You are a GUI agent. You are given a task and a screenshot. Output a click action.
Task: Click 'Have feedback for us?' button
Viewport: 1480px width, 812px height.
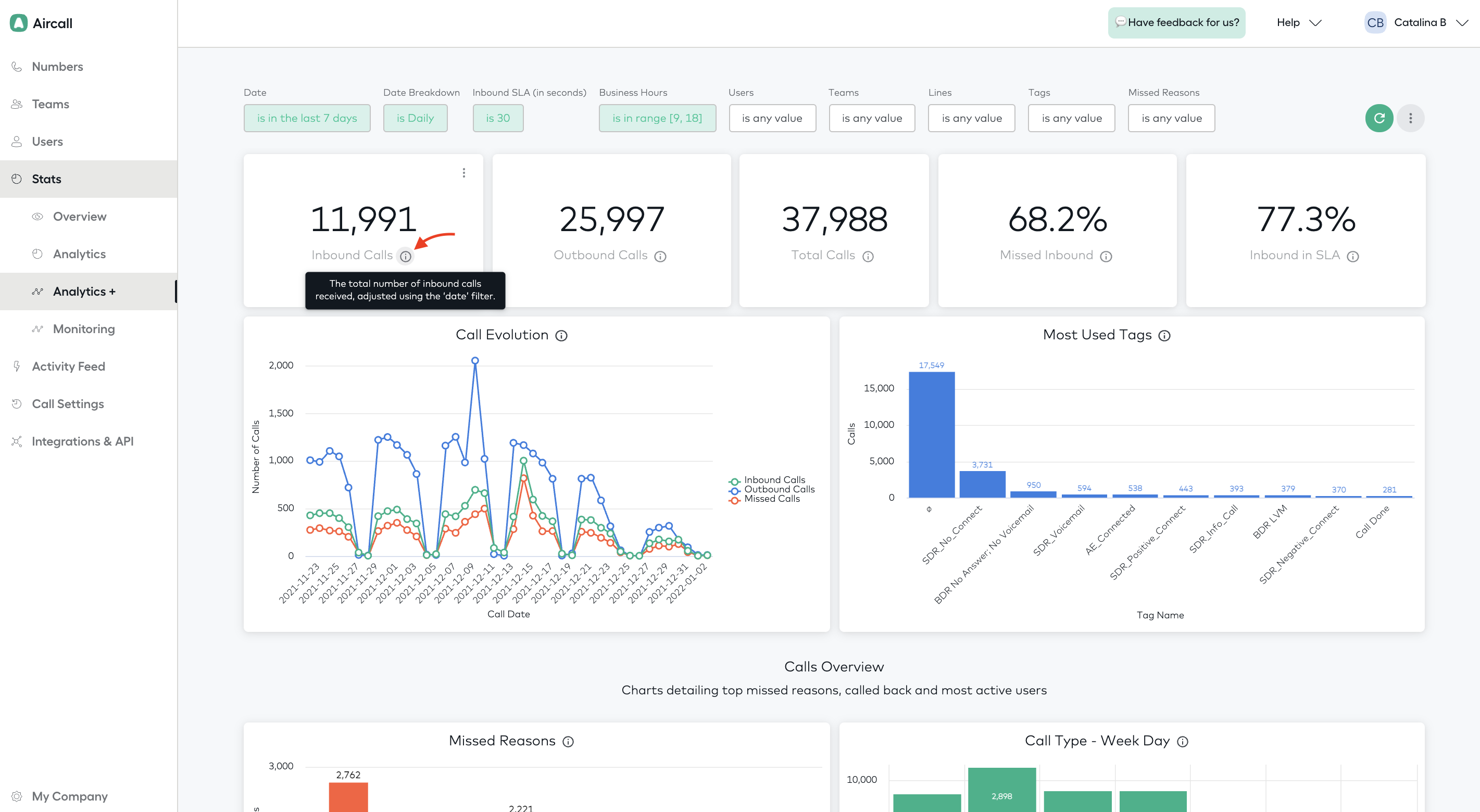click(x=1176, y=22)
